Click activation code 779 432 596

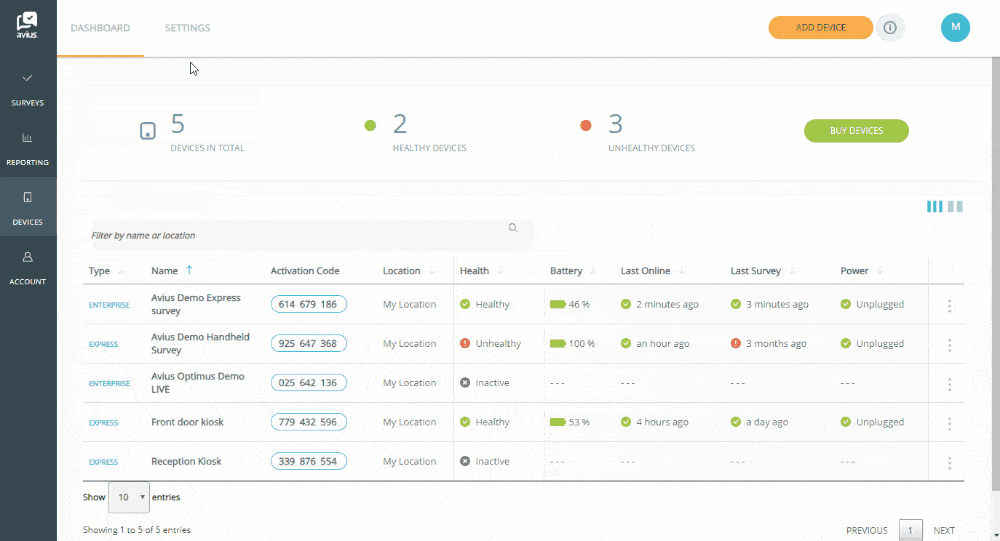(x=308, y=422)
